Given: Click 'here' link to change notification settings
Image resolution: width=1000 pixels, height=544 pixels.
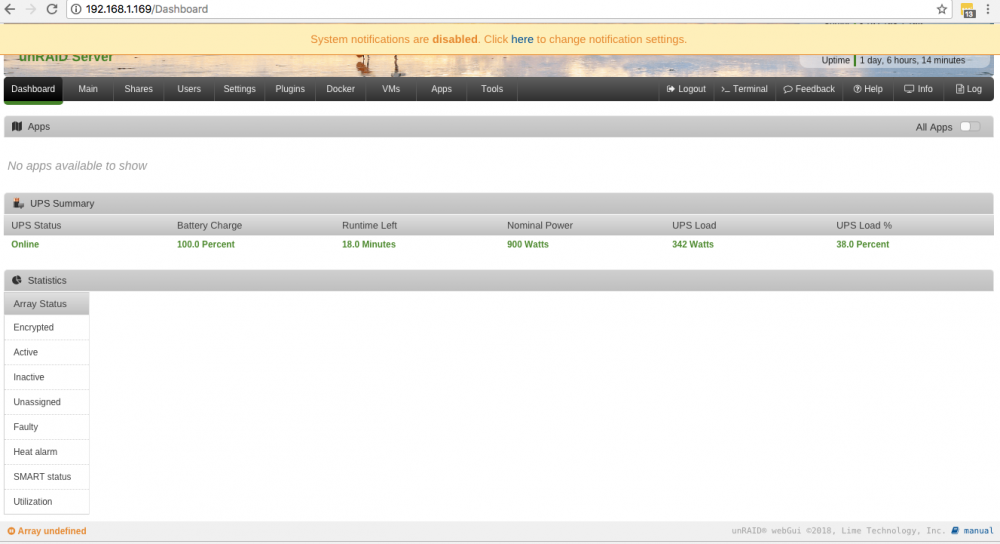Looking at the screenshot, I should pyautogui.click(x=522, y=40).
